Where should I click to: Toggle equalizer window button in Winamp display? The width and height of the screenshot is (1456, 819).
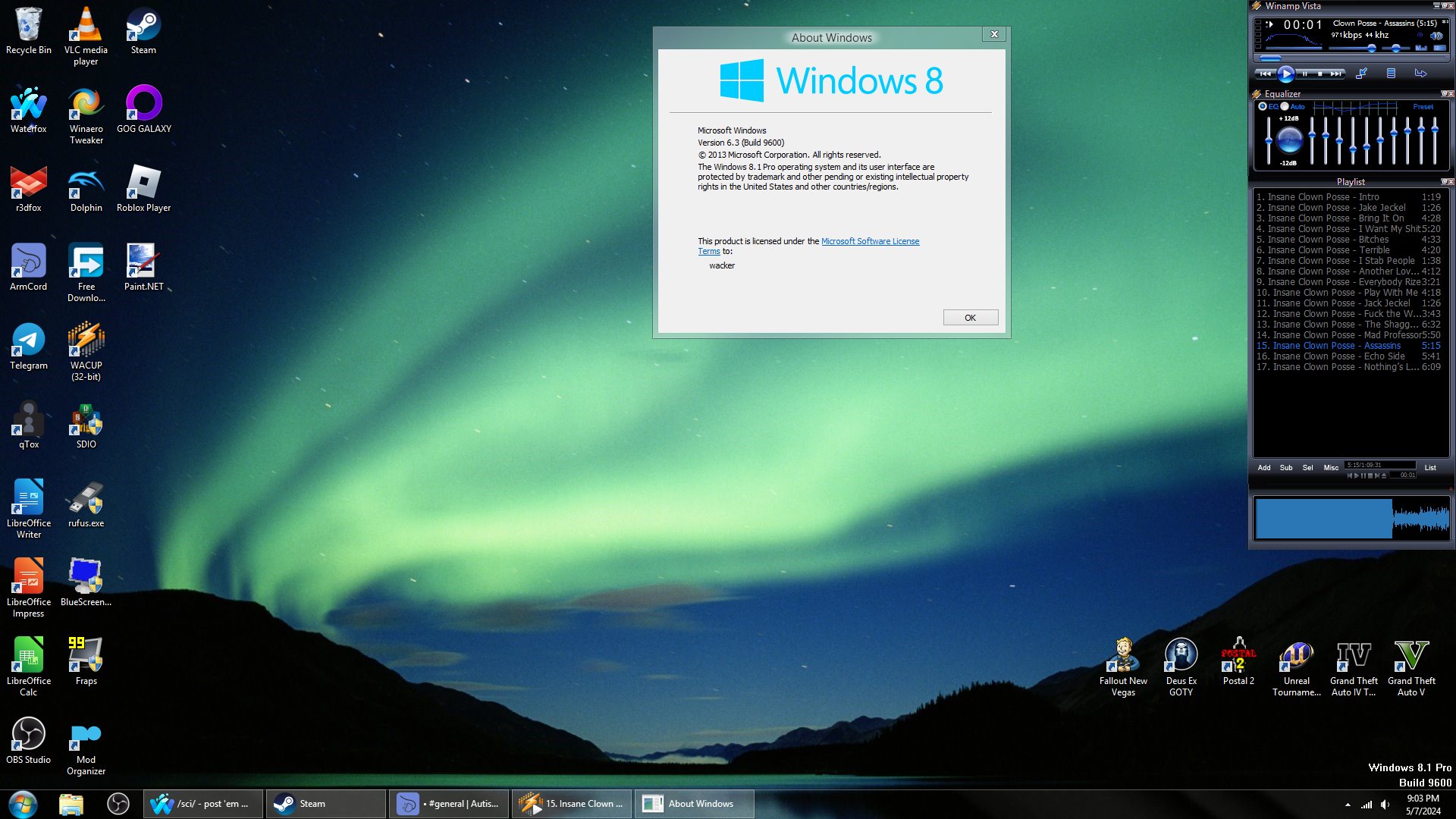click(x=1421, y=48)
